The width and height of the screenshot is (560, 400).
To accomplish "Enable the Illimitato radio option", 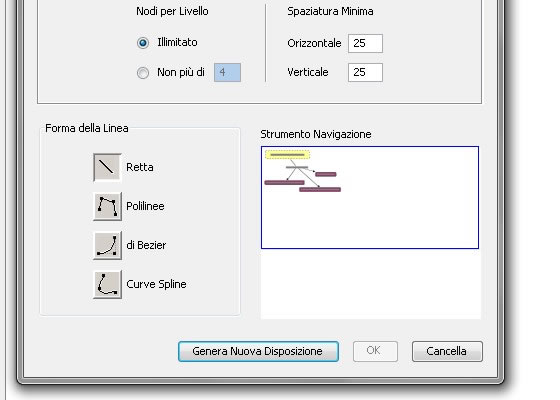I will click(143, 43).
